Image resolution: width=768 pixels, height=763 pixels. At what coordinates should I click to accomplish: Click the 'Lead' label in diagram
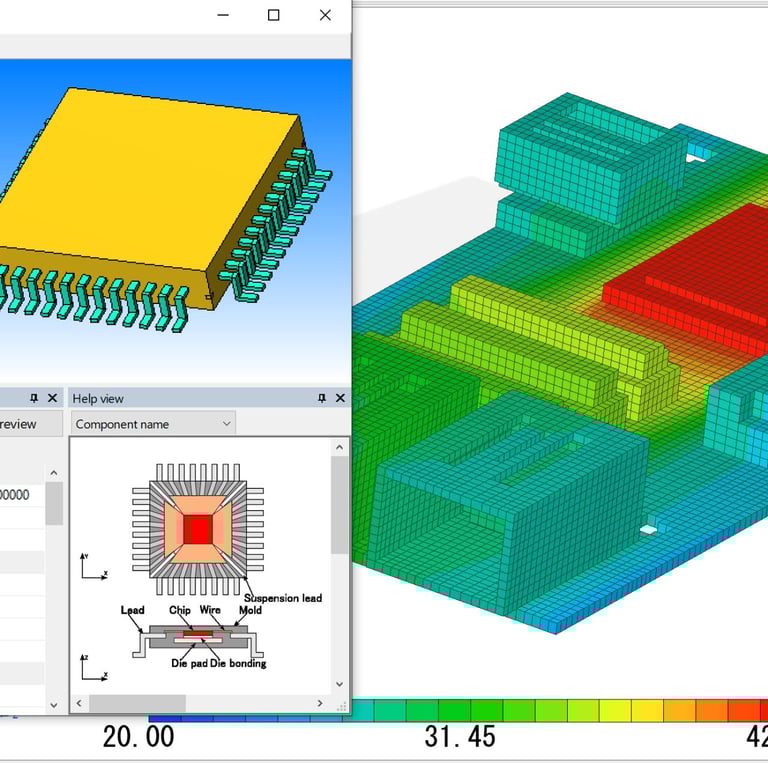pos(132,610)
